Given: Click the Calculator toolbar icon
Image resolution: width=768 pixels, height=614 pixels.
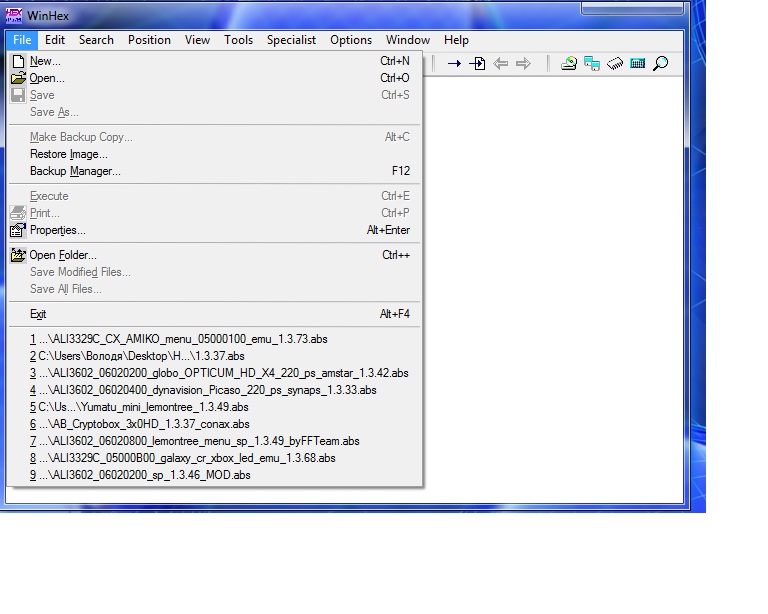Looking at the screenshot, I should [637, 63].
